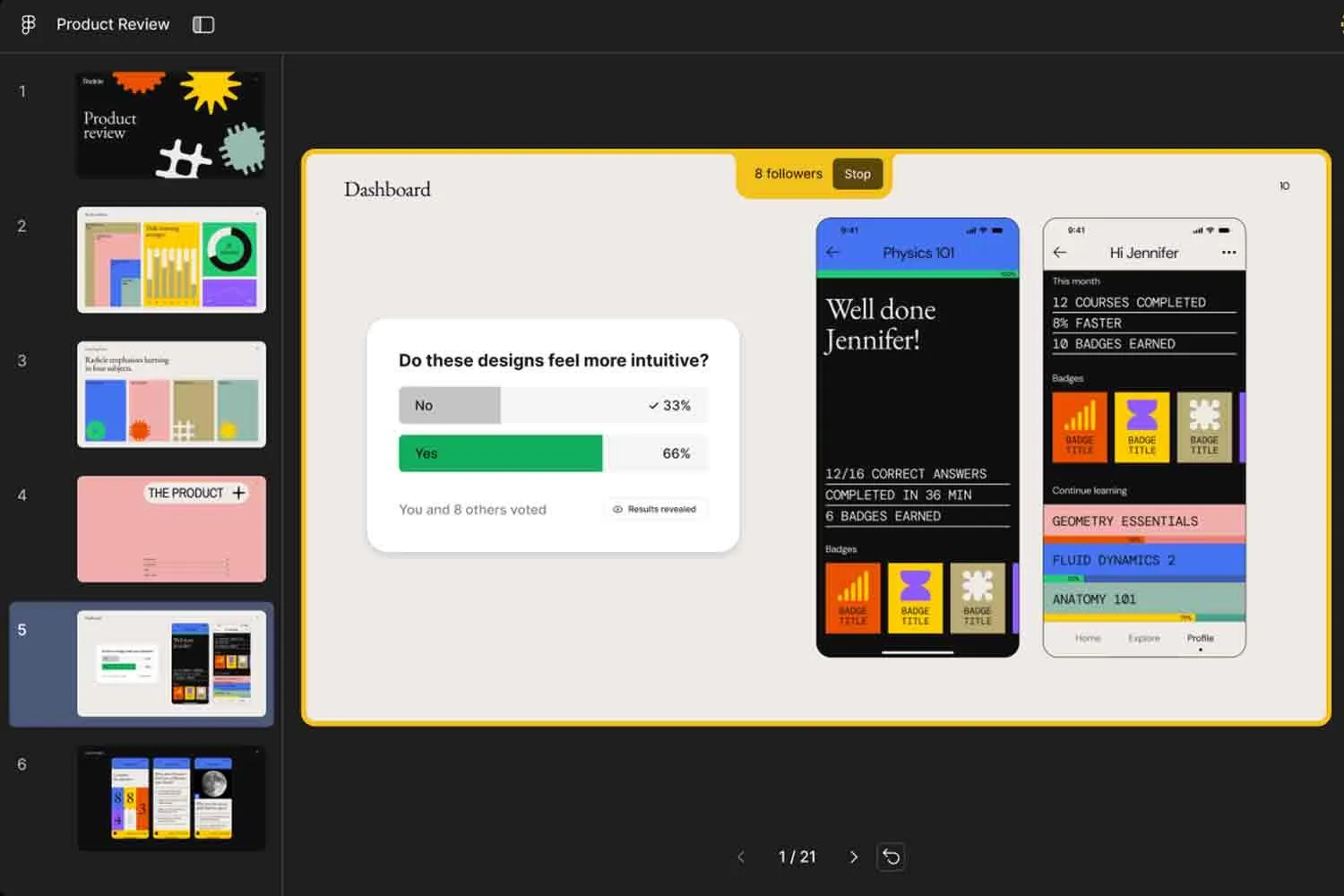Click the restart presentation icon
This screenshot has width=1344, height=896.
point(892,857)
